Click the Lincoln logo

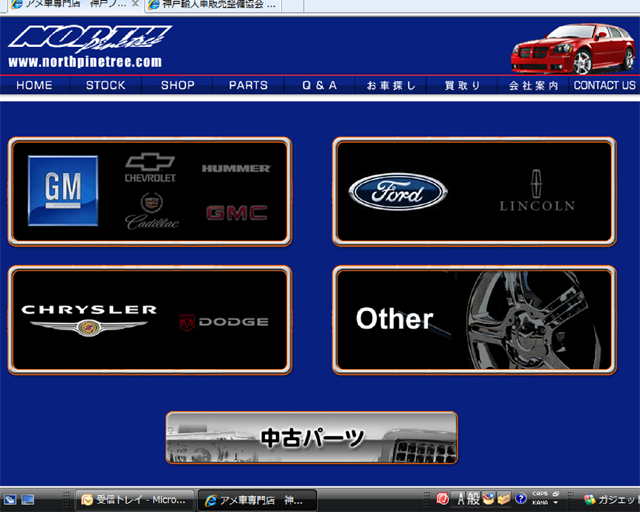[x=537, y=191]
